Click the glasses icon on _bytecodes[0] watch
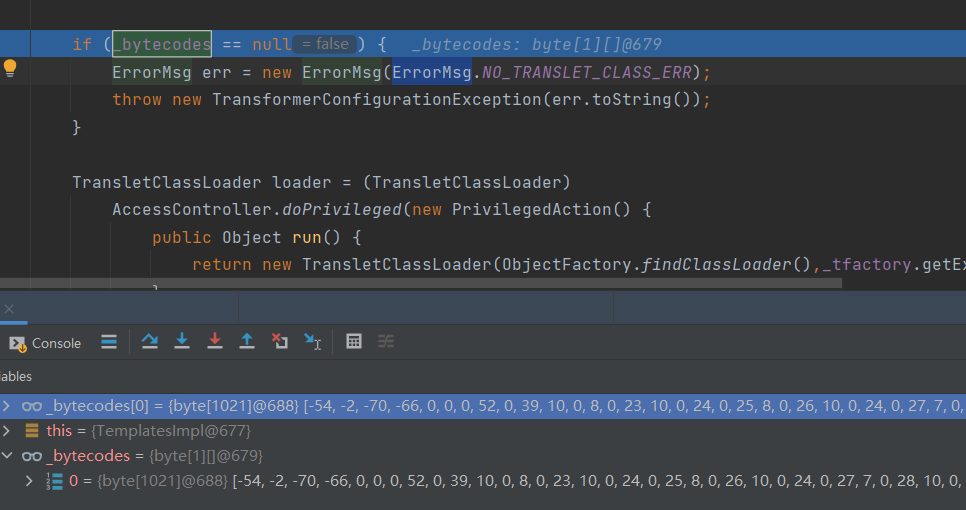 tap(32, 406)
